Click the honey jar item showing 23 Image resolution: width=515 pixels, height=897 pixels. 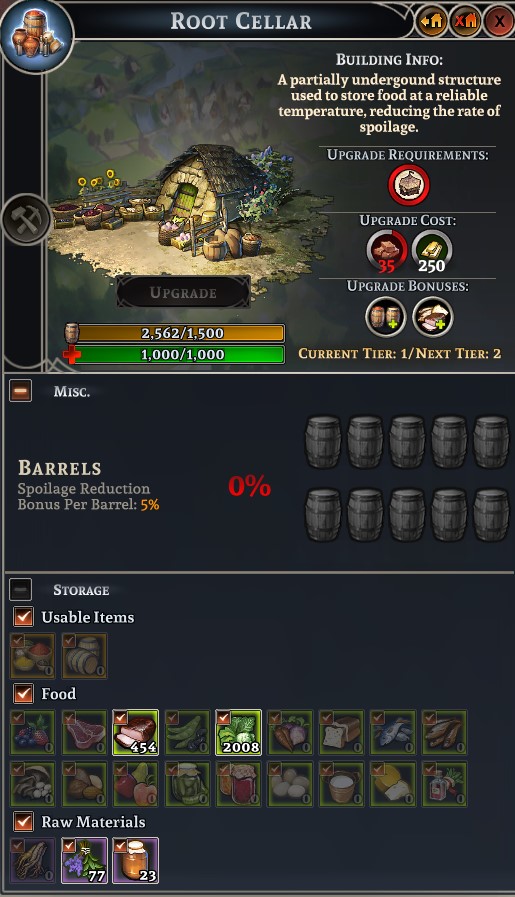[136, 860]
